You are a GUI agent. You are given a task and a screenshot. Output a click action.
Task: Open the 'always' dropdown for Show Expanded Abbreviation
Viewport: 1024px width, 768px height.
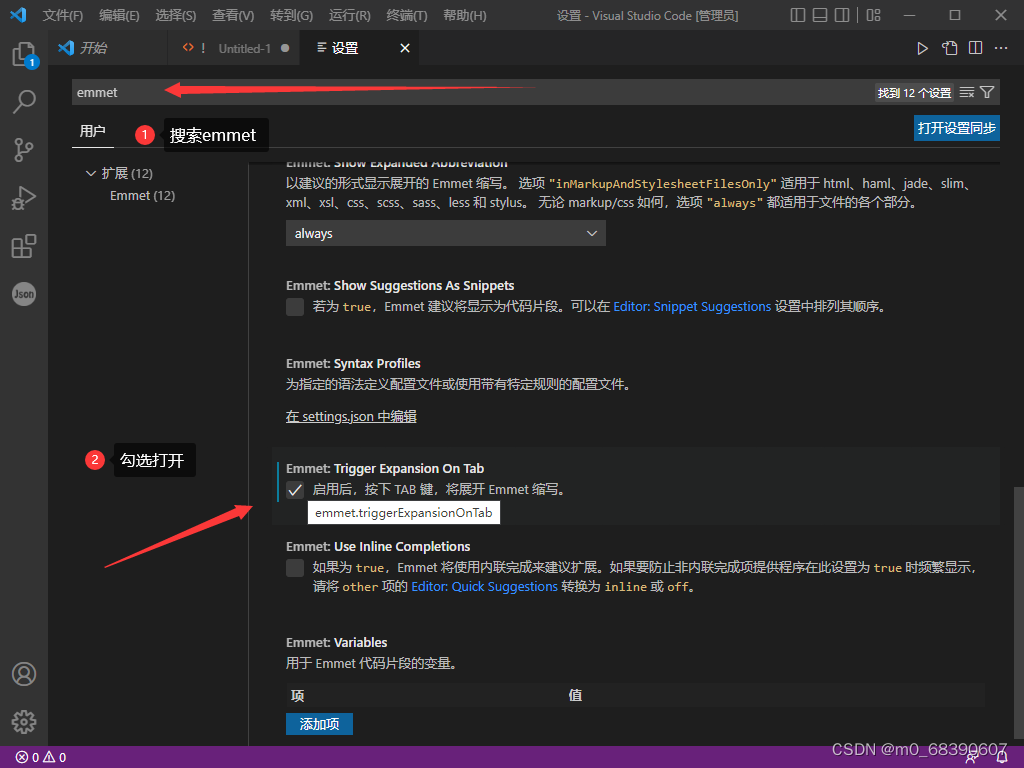[x=445, y=233]
